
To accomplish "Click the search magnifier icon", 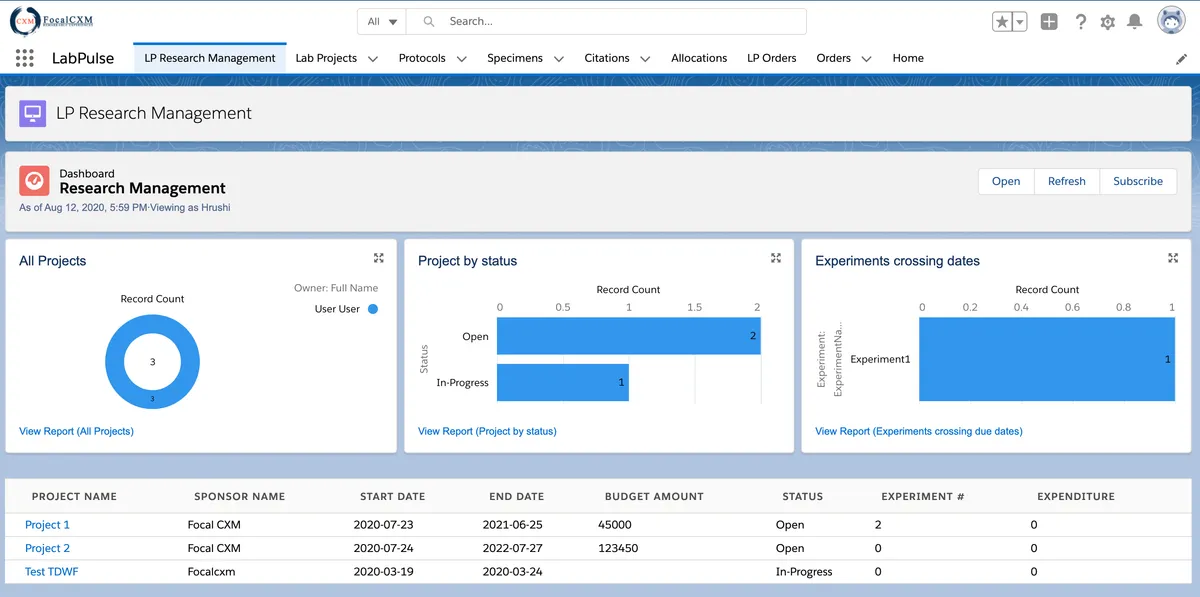I will (x=428, y=21).
